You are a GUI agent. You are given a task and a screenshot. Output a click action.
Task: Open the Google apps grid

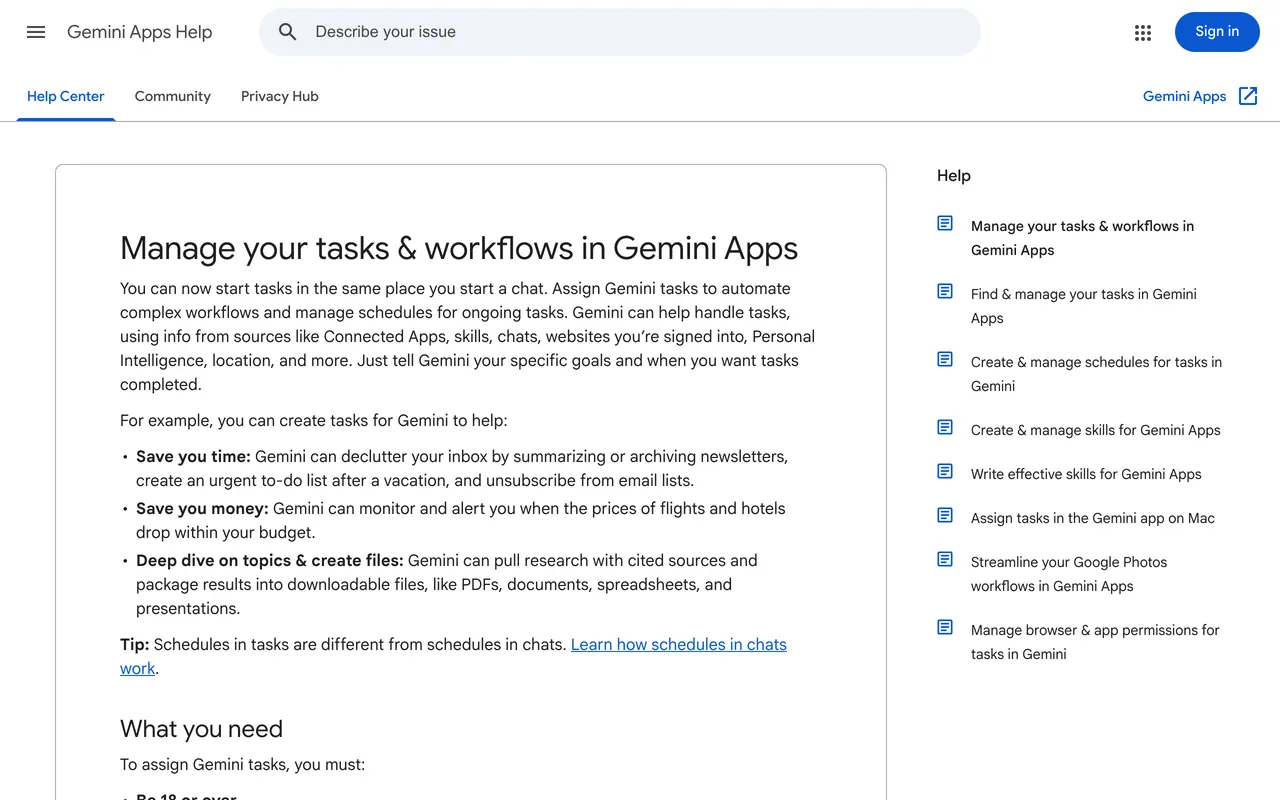(1143, 32)
